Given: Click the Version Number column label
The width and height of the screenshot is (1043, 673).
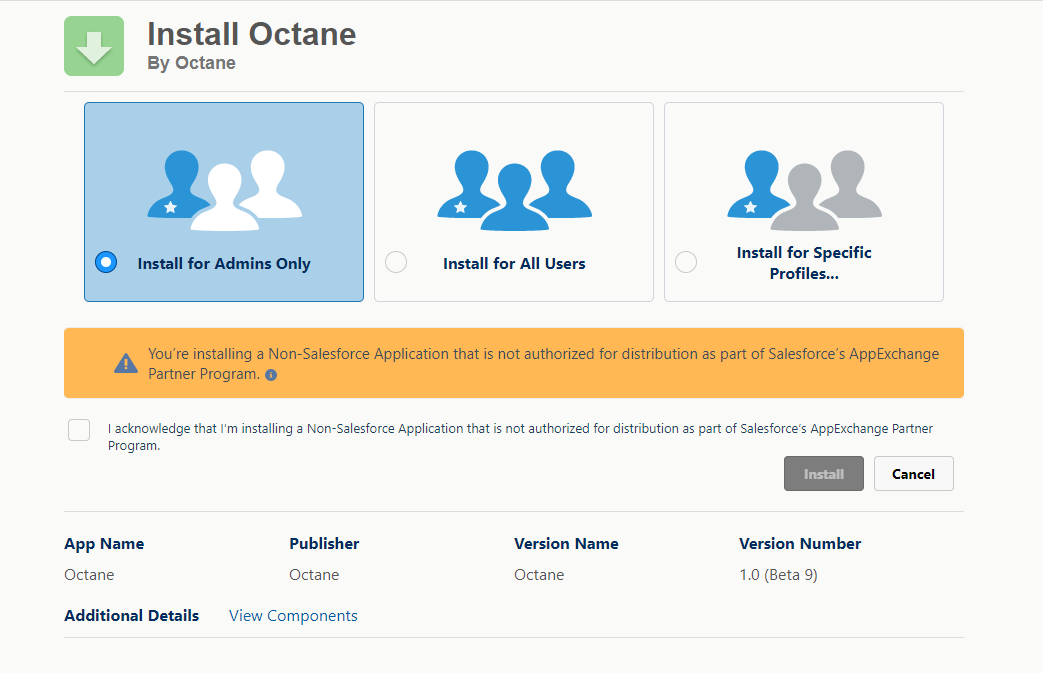Looking at the screenshot, I should click(x=800, y=543).
